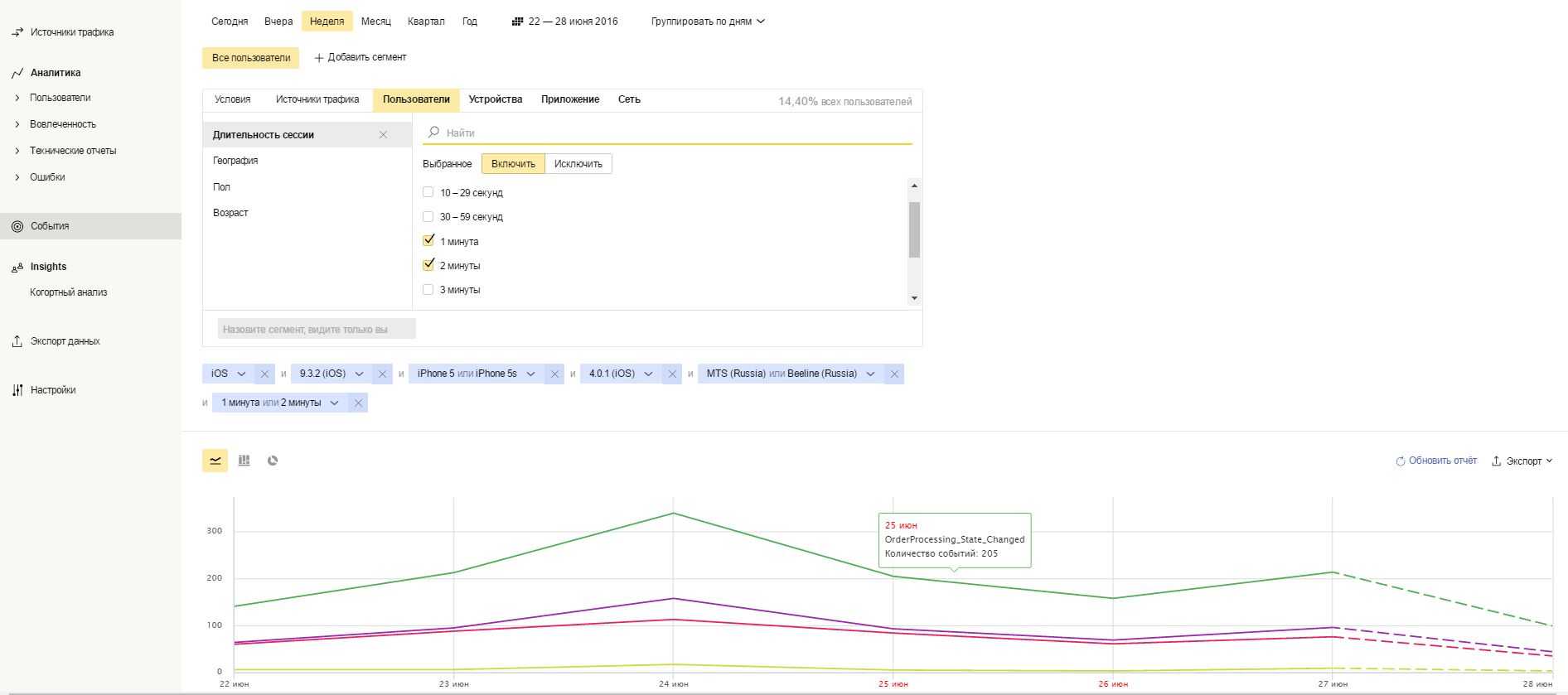Click the Обновить отчёт refresh icon

[x=1401, y=461]
